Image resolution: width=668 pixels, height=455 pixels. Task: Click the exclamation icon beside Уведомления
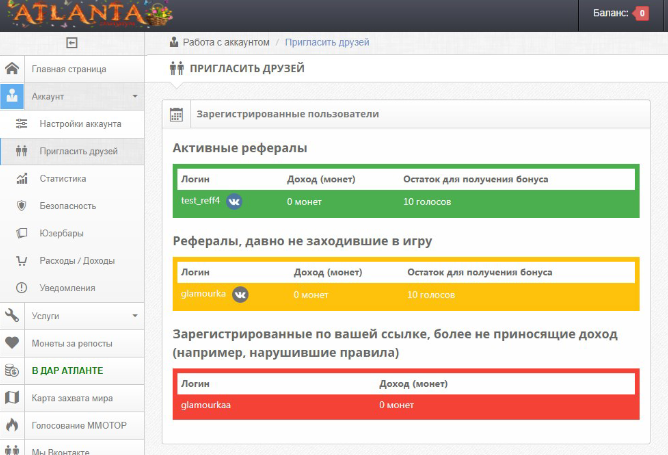[x=21, y=288]
